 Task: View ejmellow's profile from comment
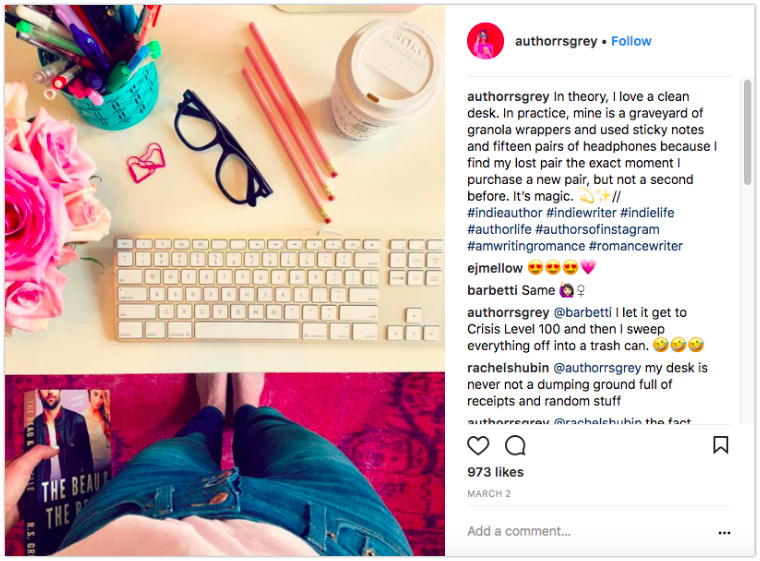(495, 268)
